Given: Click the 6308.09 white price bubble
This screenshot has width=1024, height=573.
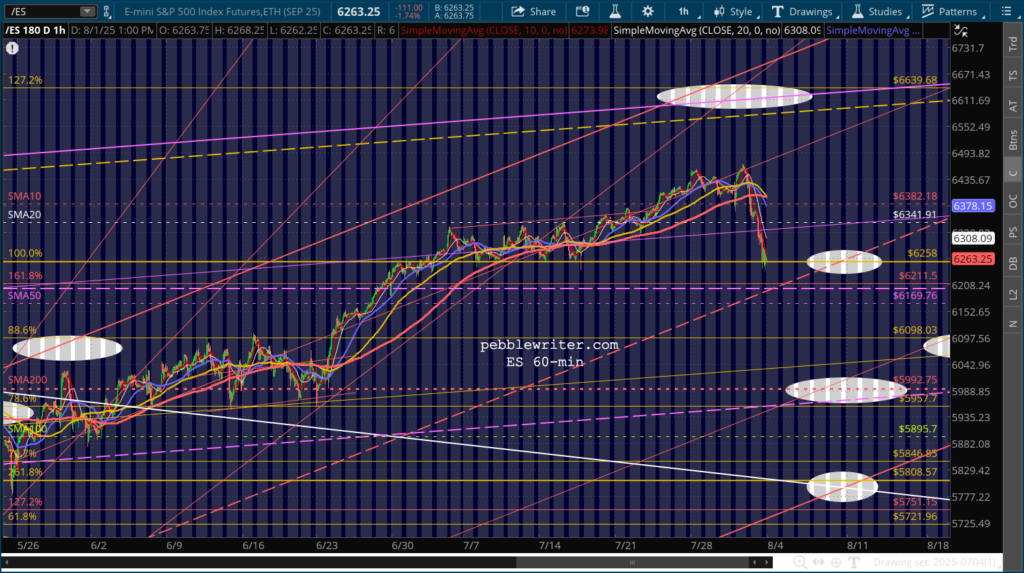Looking at the screenshot, I should [x=973, y=238].
